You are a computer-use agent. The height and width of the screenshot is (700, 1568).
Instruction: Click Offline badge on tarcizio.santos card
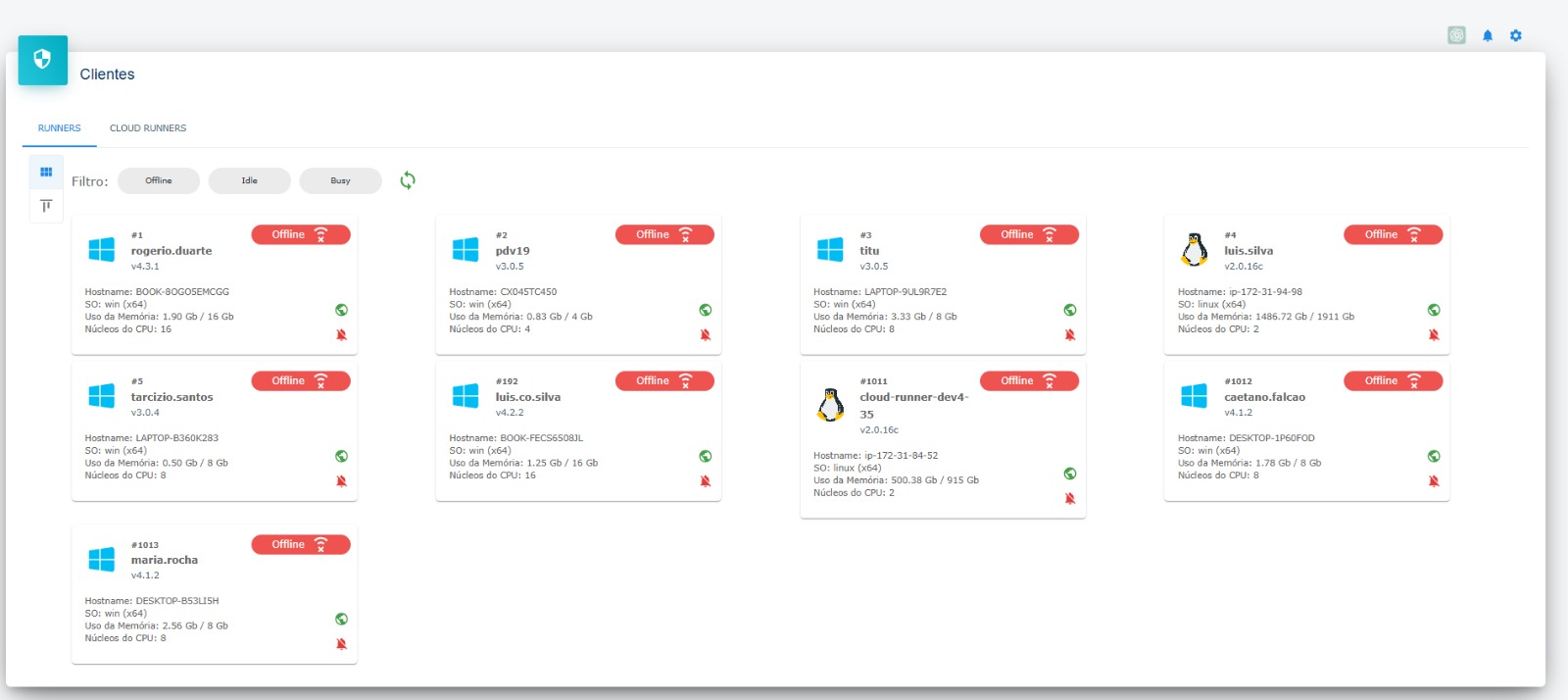click(x=301, y=380)
